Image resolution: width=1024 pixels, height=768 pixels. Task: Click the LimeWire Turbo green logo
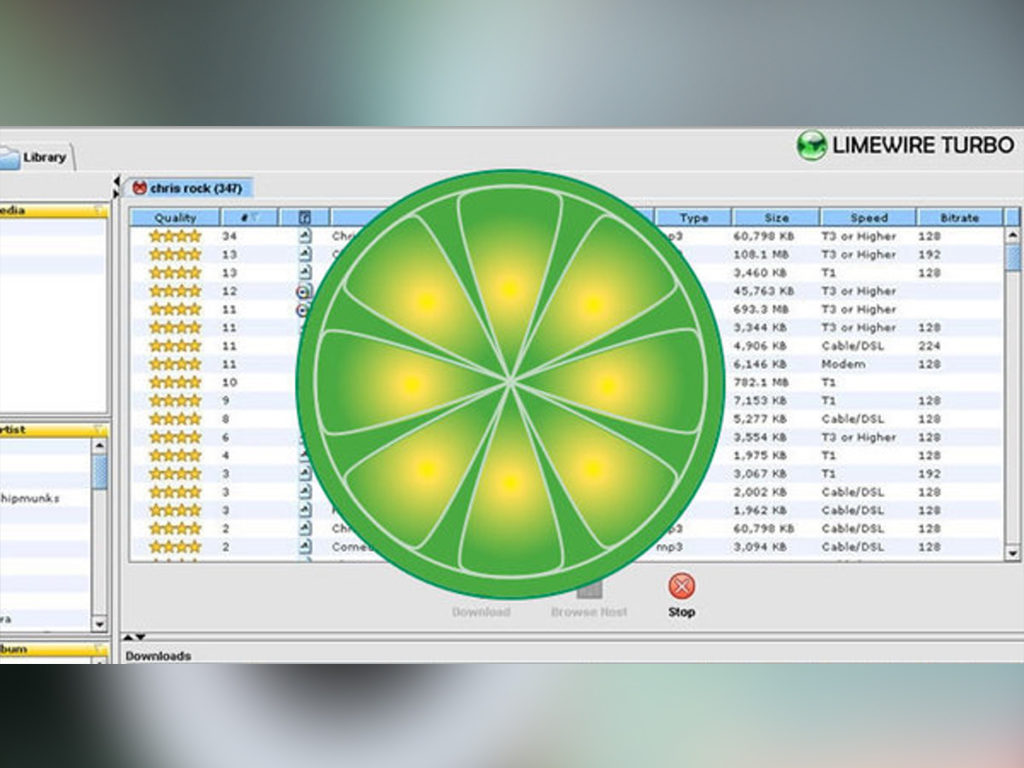pyautogui.click(x=811, y=146)
